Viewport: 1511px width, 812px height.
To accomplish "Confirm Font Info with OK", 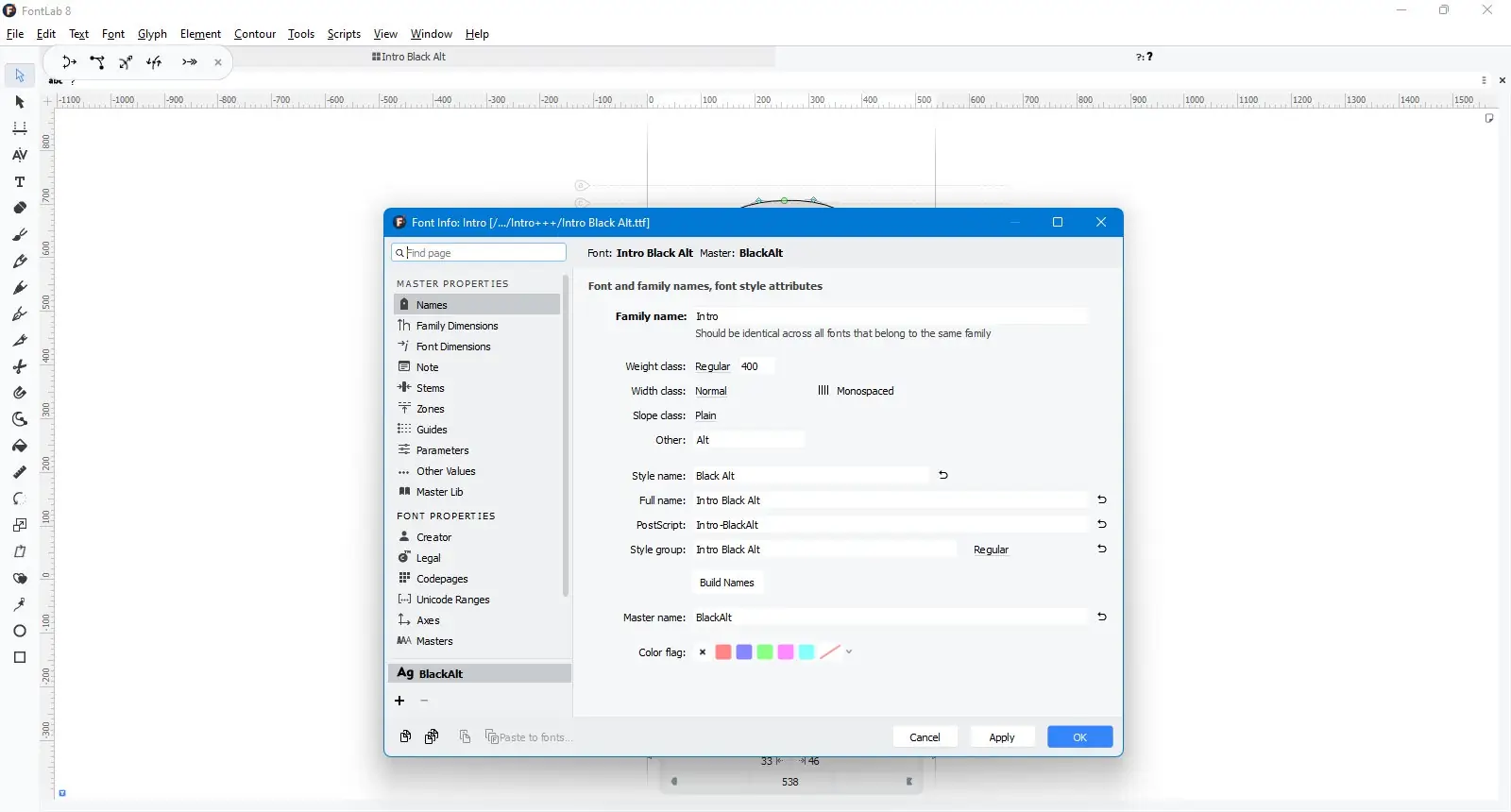I will click(x=1080, y=737).
